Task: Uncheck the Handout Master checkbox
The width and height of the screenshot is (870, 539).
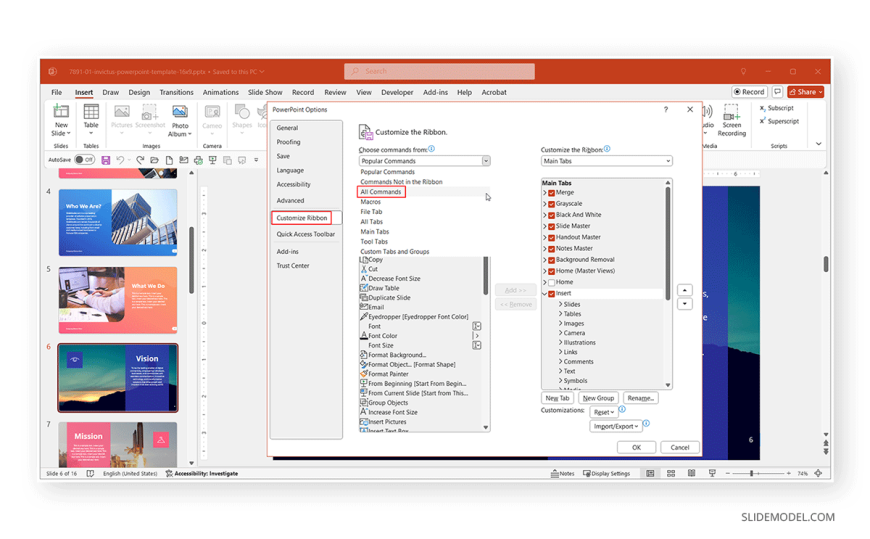Action: tap(552, 238)
